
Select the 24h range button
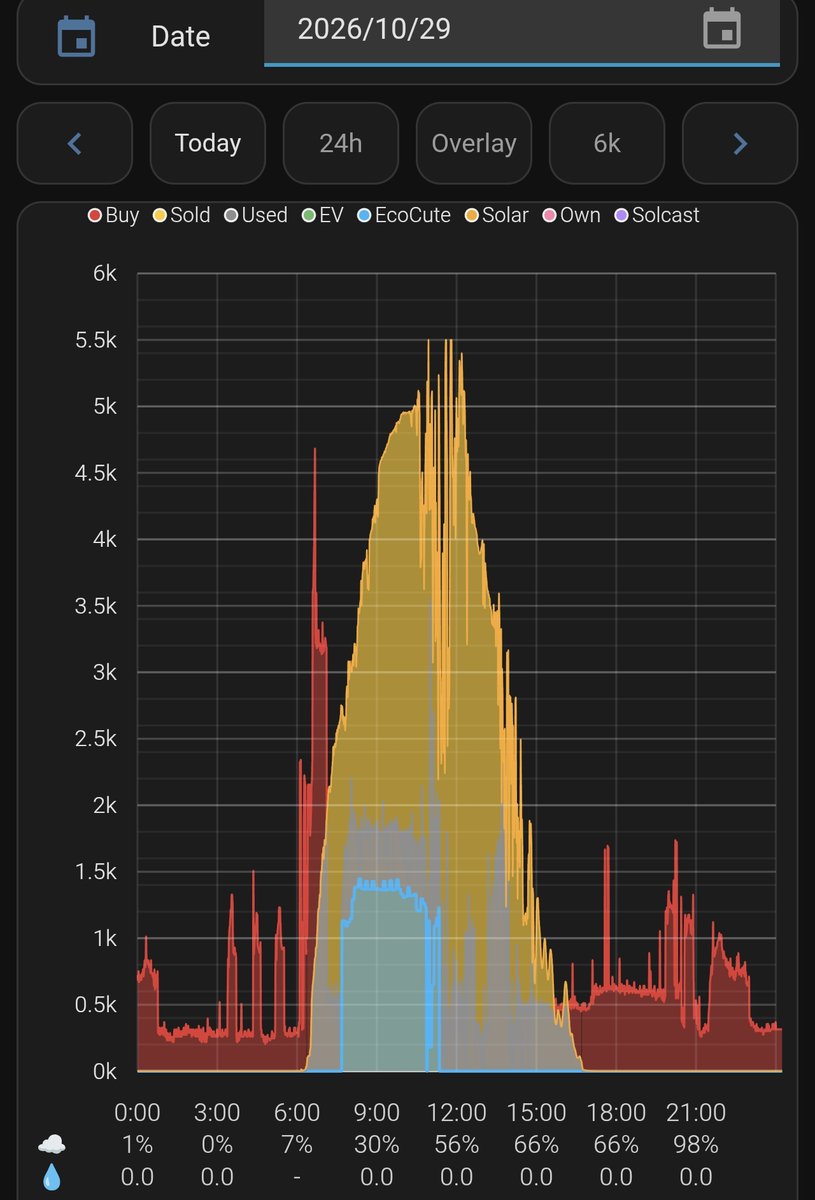point(341,144)
